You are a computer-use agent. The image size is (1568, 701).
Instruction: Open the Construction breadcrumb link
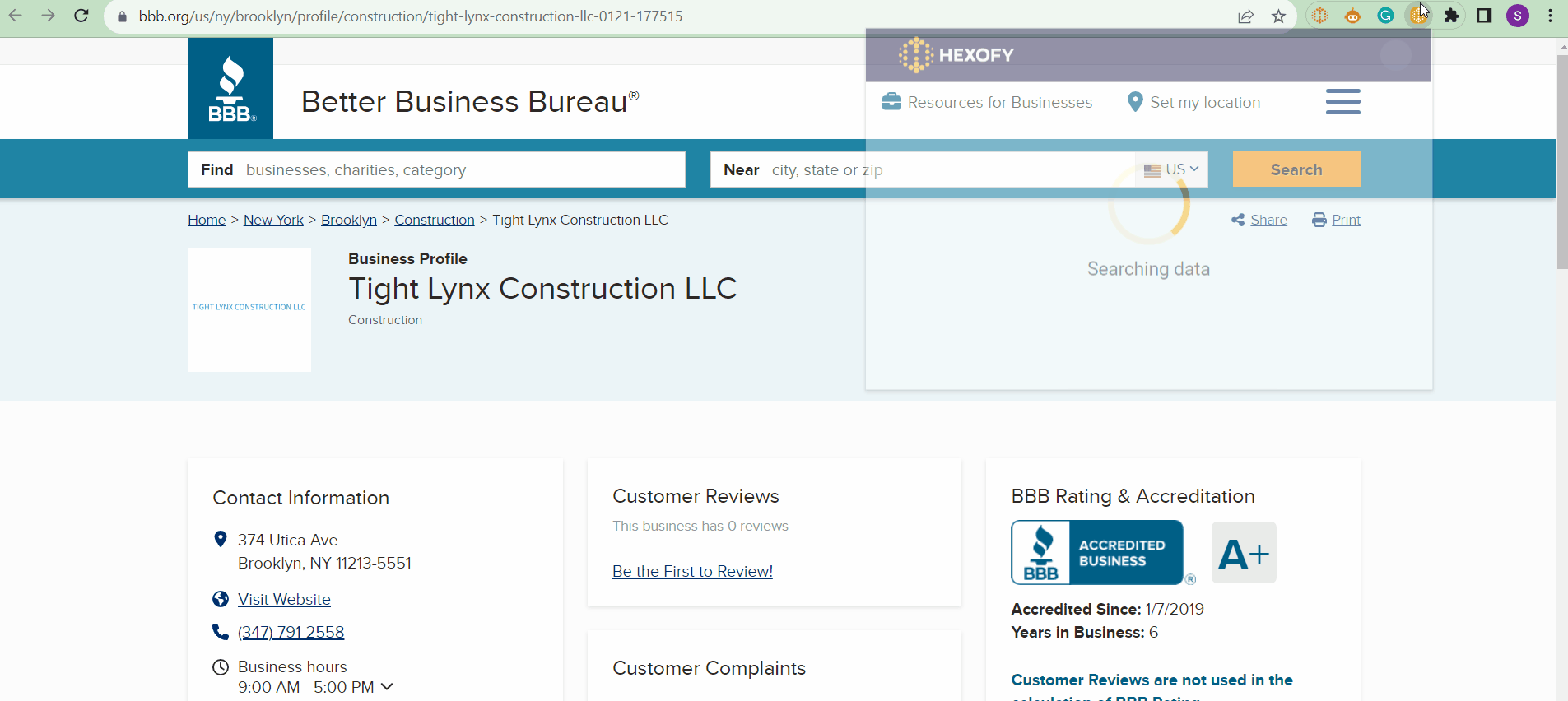tap(435, 220)
